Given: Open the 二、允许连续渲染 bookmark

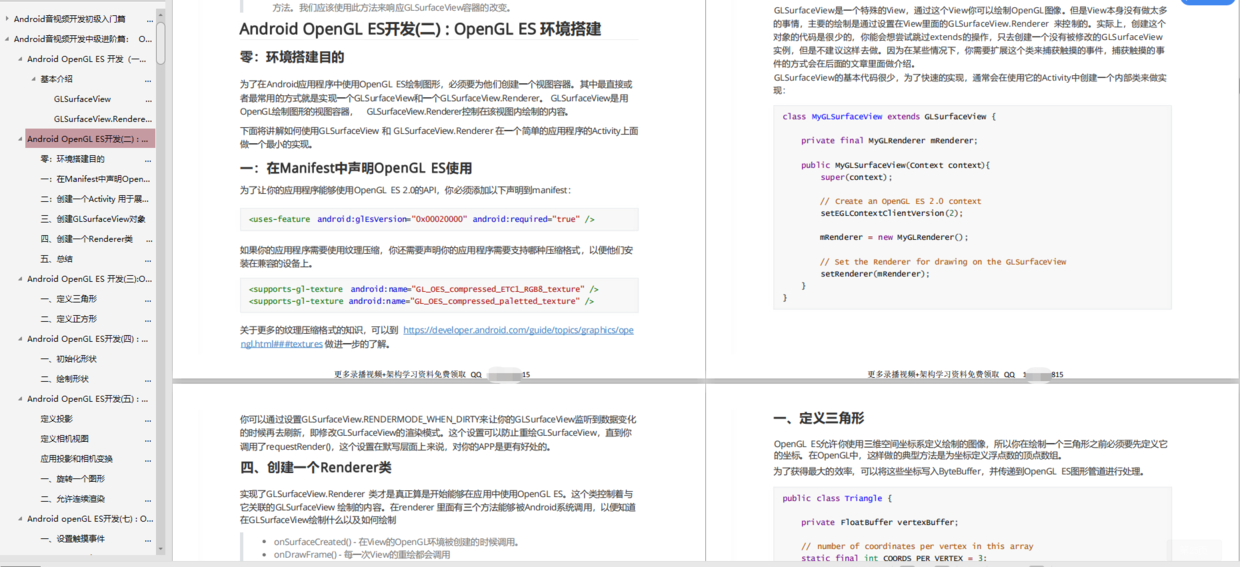Looking at the screenshot, I should 73,499.
